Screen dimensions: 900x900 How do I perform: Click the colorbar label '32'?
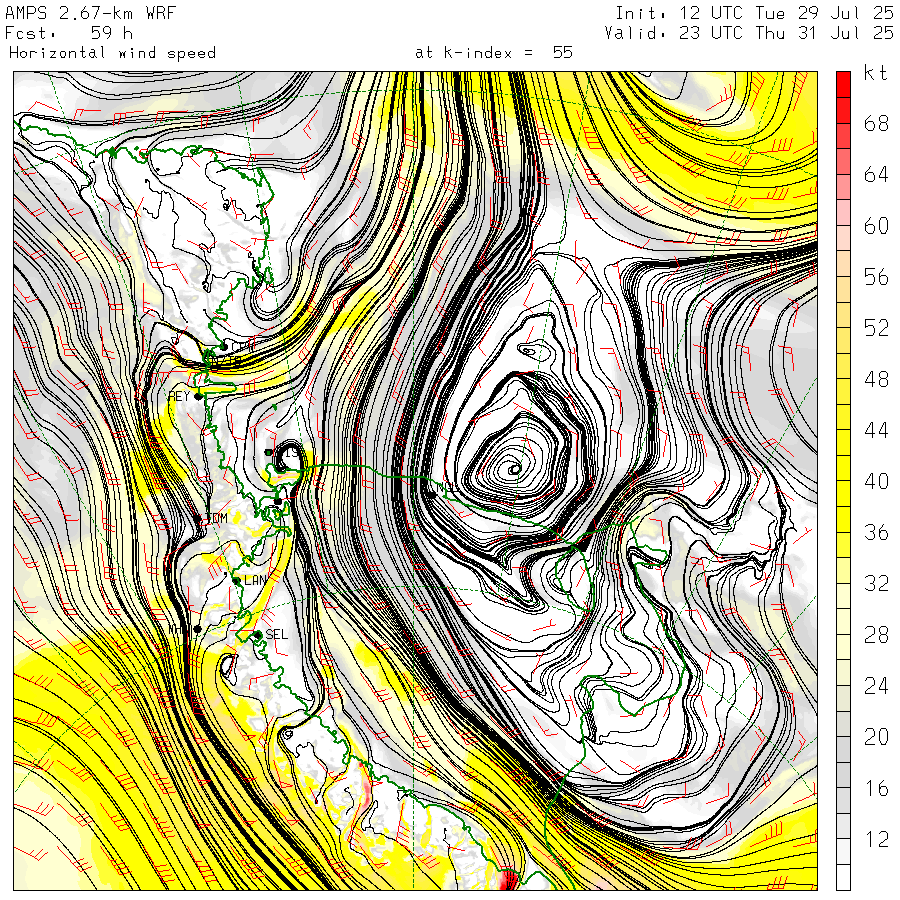876,583
